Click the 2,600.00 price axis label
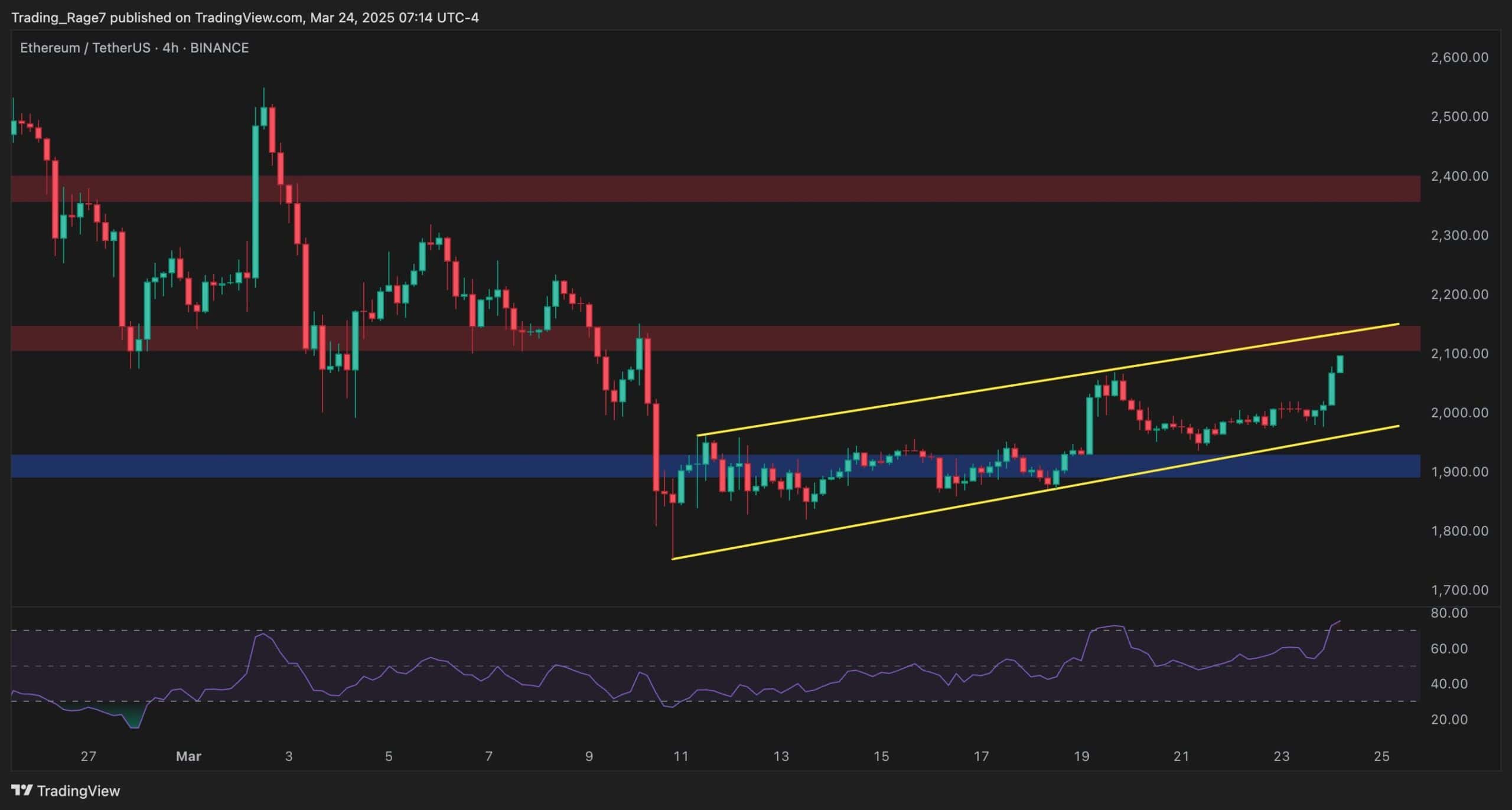 1459,57
